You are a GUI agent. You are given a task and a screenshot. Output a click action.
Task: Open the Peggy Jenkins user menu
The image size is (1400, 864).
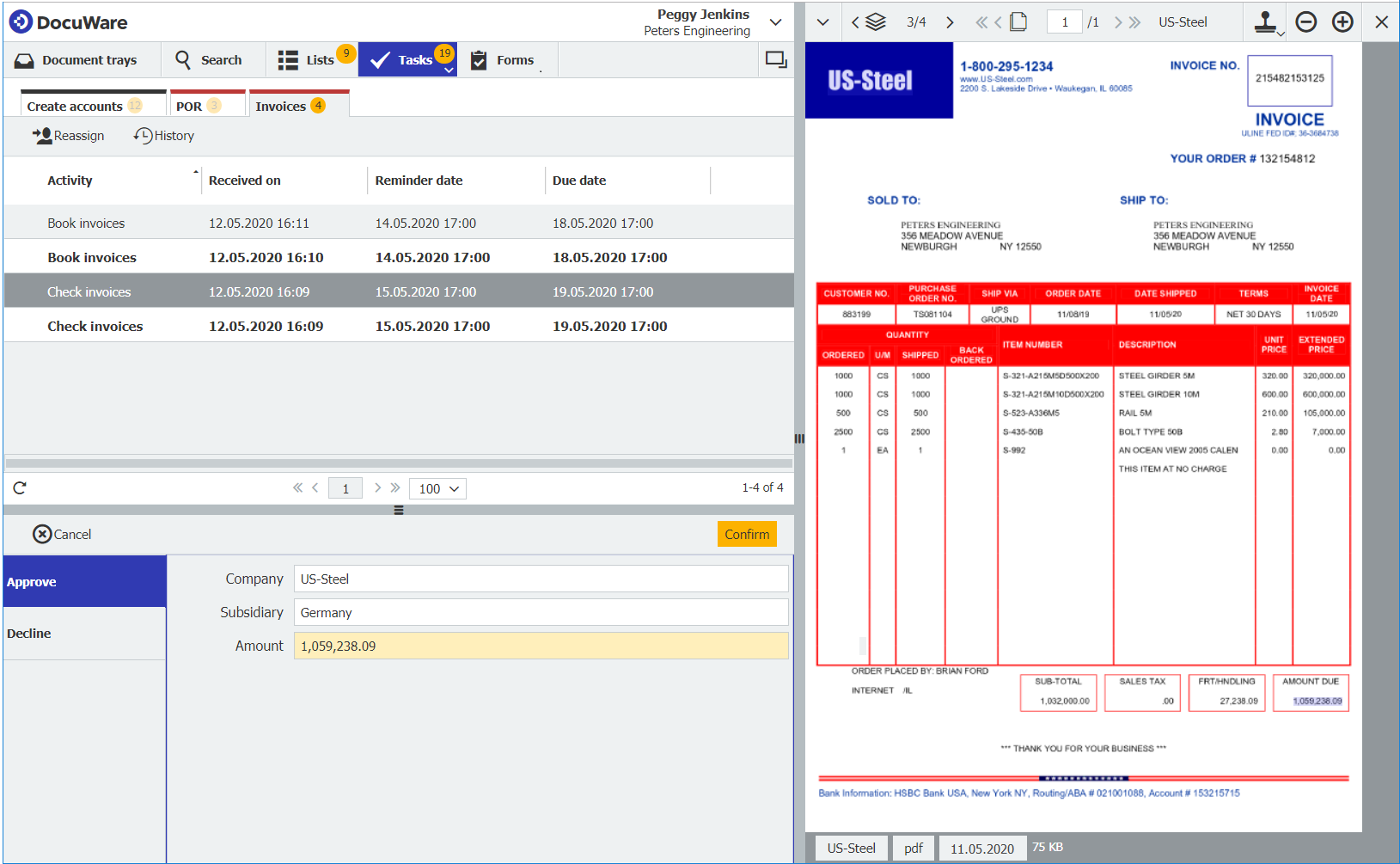point(775,21)
